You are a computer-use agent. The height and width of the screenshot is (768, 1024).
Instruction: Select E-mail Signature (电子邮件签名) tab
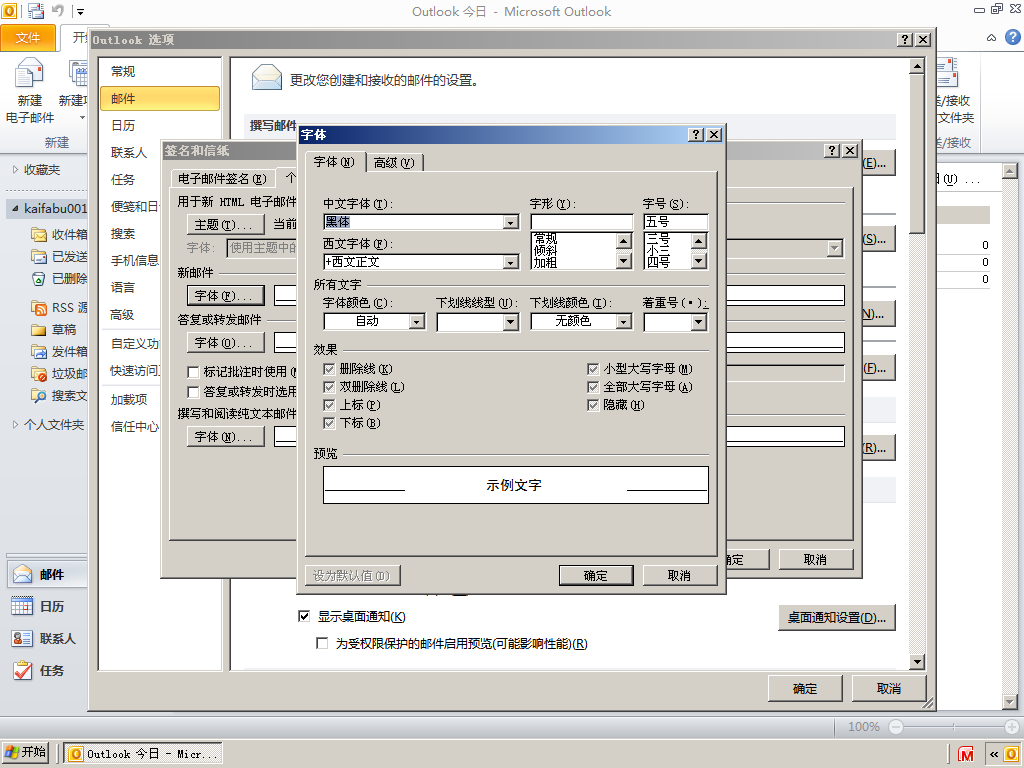[x=222, y=178]
